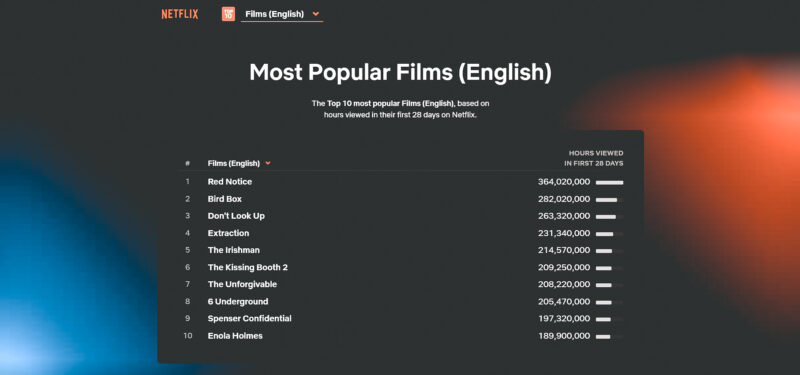Select Bird Box in the list
The height and width of the screenshot is (375, 800).
(224, 199)
